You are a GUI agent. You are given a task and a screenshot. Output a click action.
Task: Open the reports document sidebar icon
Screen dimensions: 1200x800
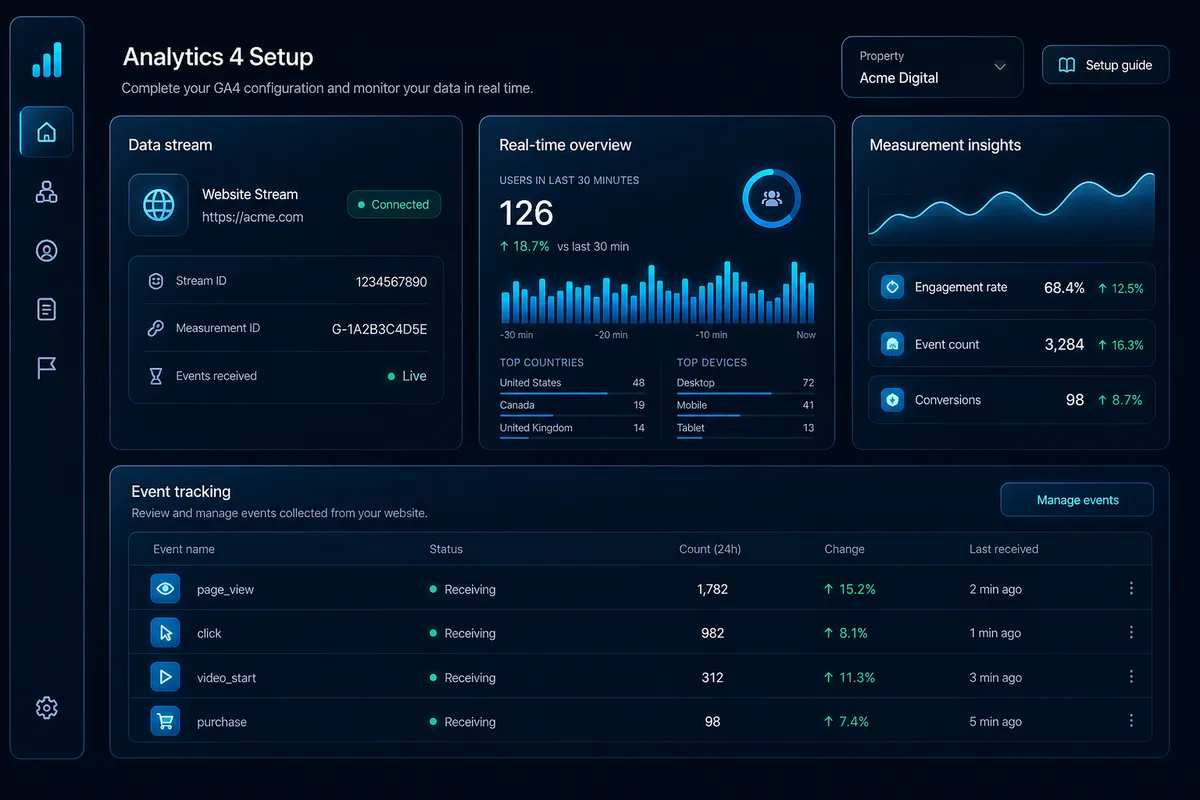tap(46, 309)
